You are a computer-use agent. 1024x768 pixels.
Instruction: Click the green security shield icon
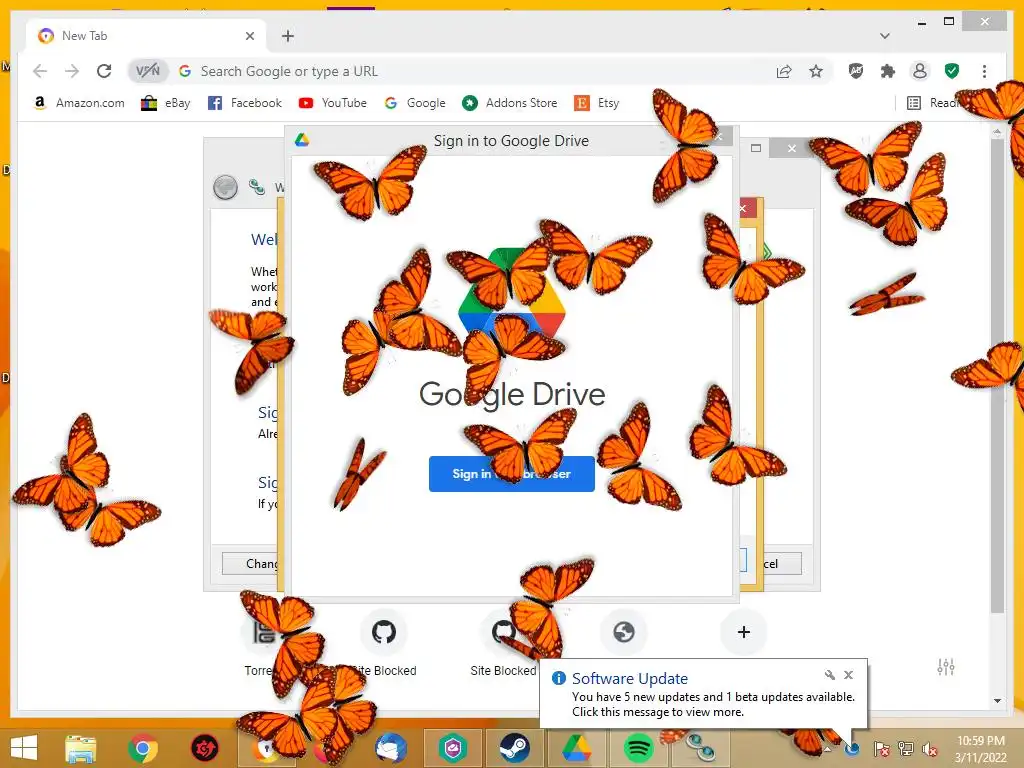pos(952,71)
